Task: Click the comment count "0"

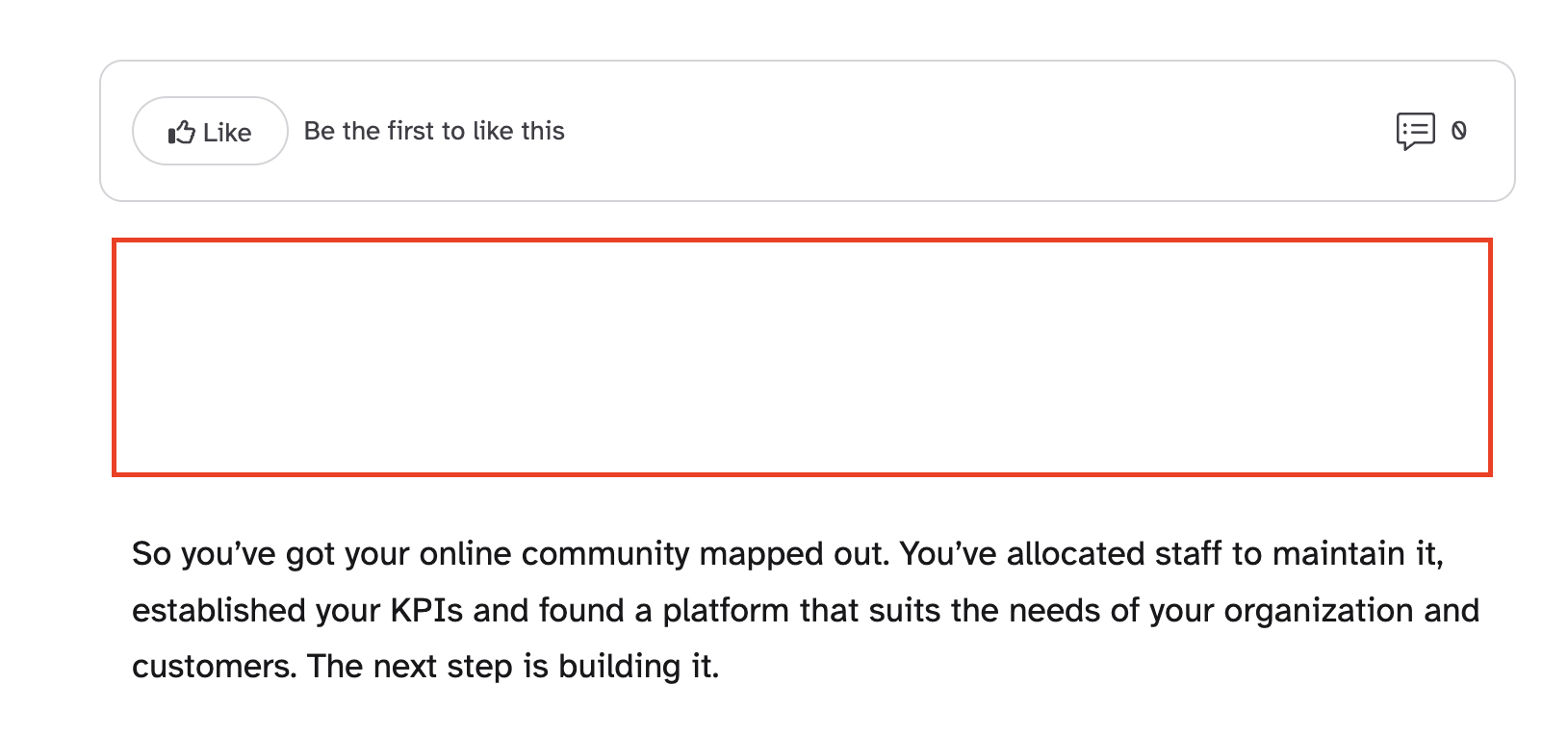Action: point(1459,131)
